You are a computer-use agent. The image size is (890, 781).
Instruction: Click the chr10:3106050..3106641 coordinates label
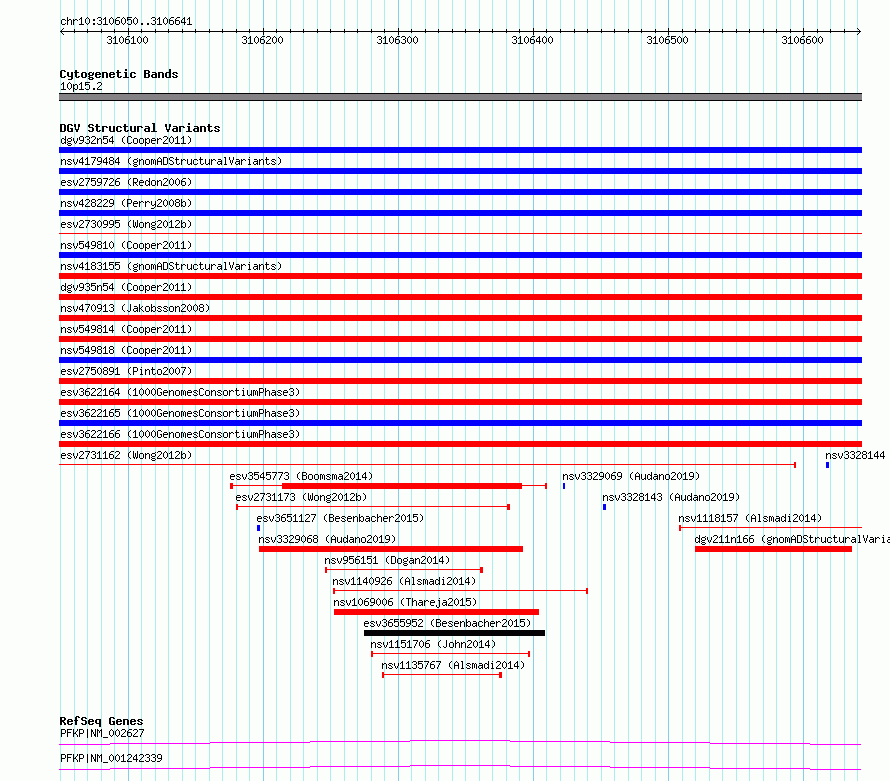pos(126,22)
